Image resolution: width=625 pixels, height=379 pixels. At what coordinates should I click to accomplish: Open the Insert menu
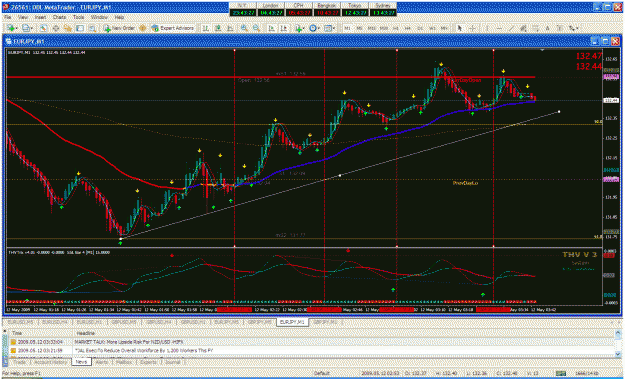coord(40,18)
